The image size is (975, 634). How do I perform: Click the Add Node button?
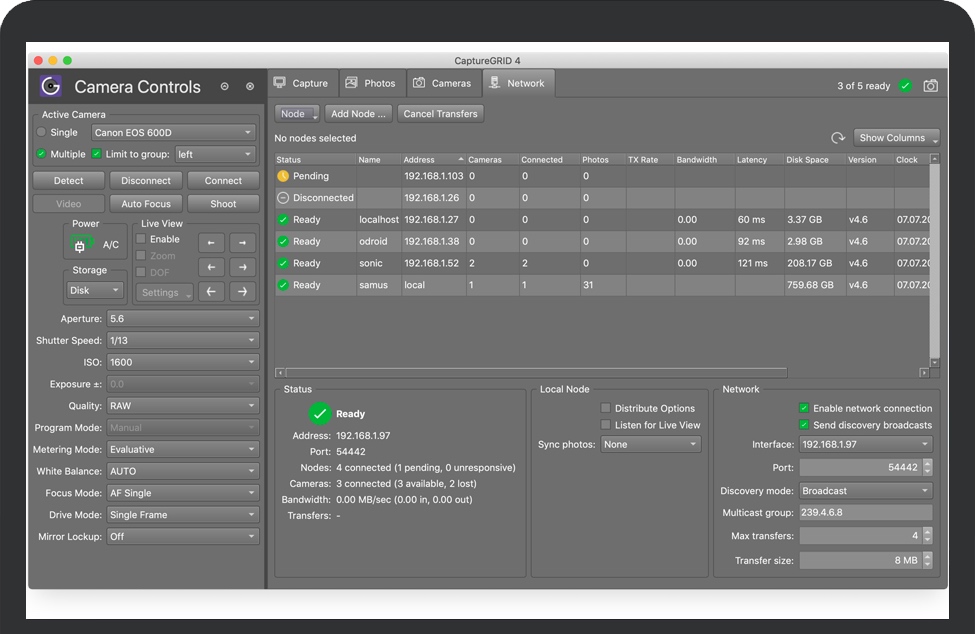tap(358, 114)
